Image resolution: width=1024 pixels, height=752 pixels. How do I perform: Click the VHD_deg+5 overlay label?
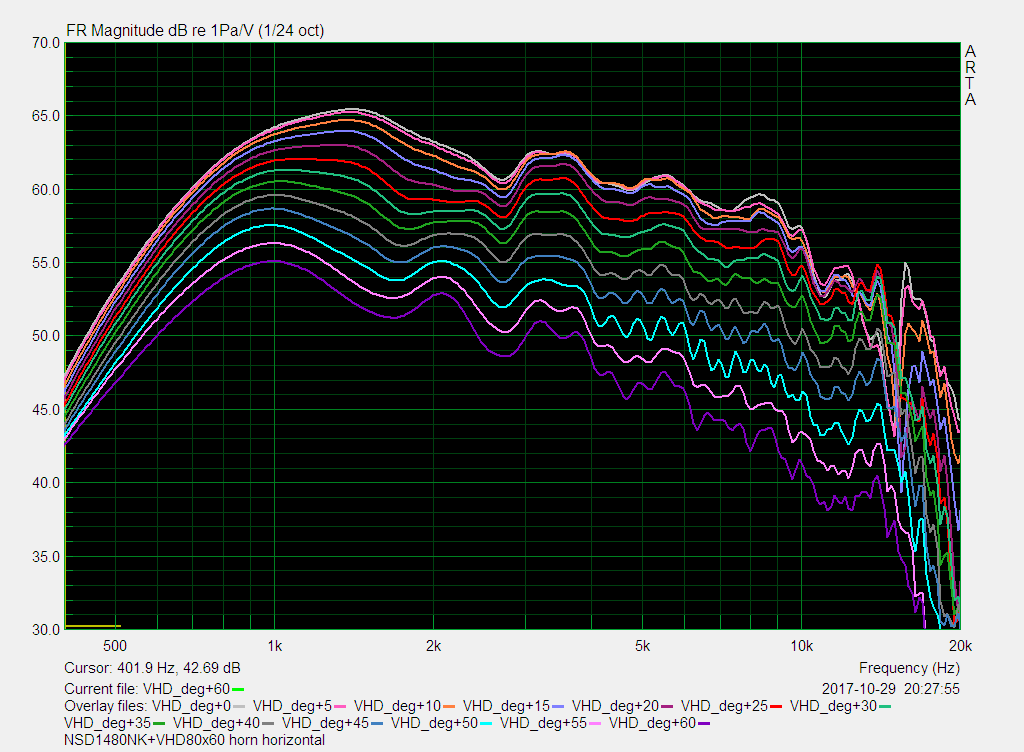coord(293,706)
